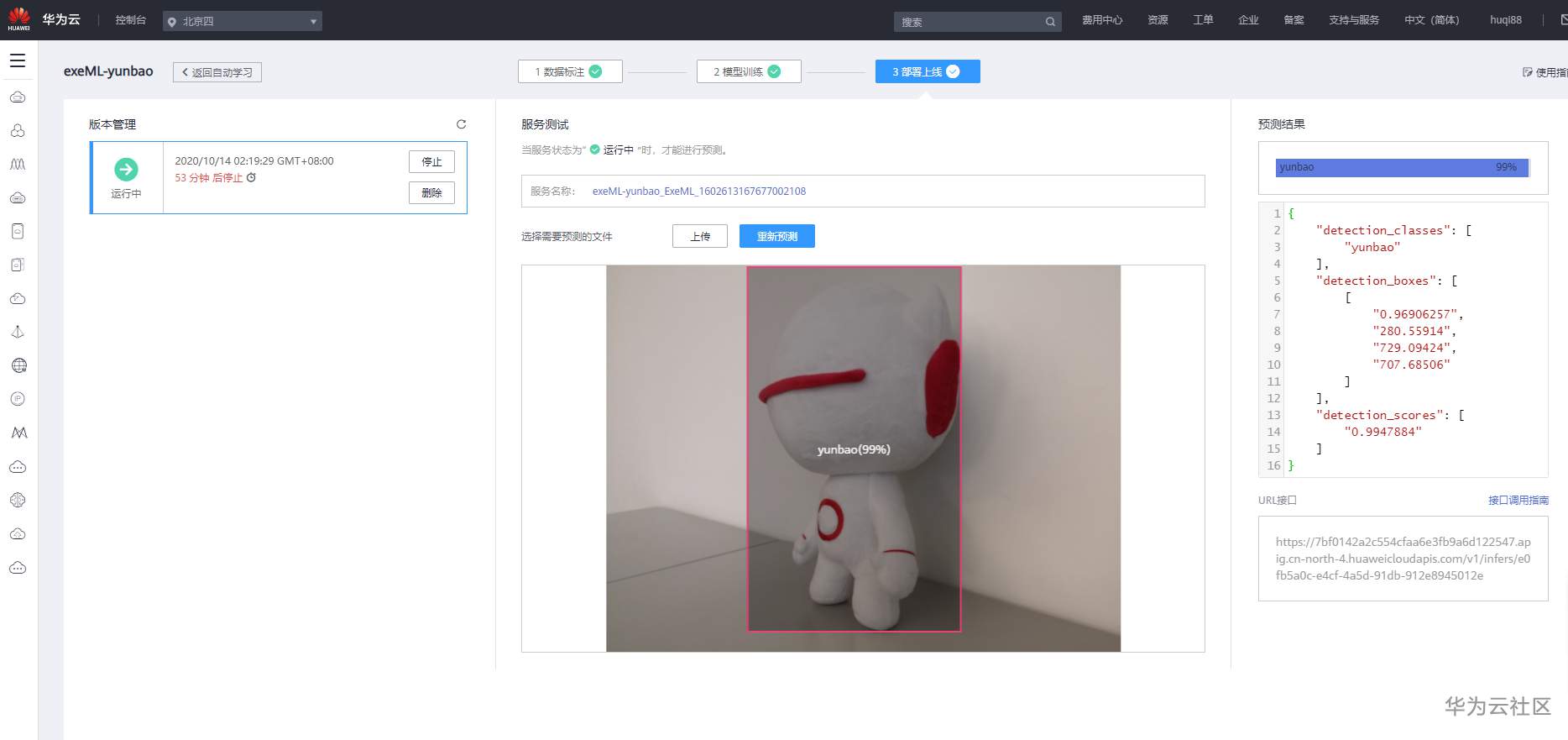1568x740 pixels.
Task: Open the 费用中心 menu
Action: click(1102, 20)
